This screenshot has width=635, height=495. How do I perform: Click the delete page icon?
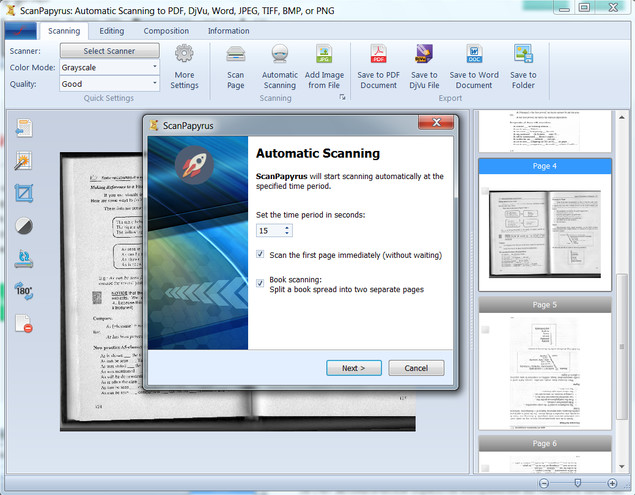pyautogui.click(x=24, y=323)
